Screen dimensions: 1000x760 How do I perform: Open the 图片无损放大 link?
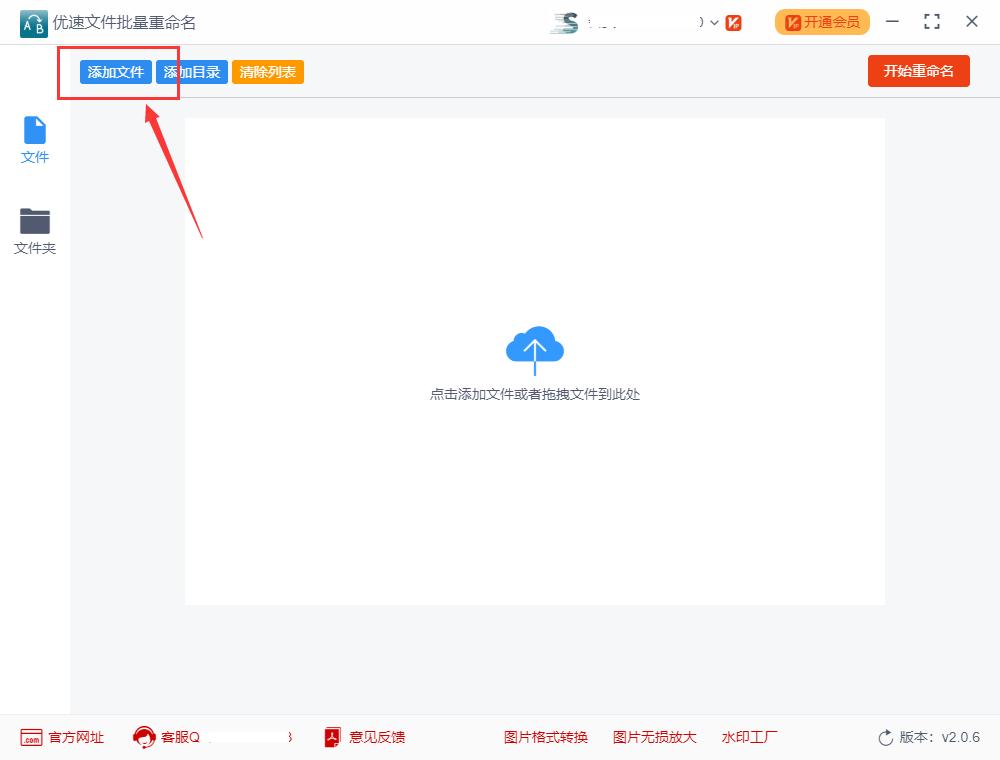tap(655, 737)
